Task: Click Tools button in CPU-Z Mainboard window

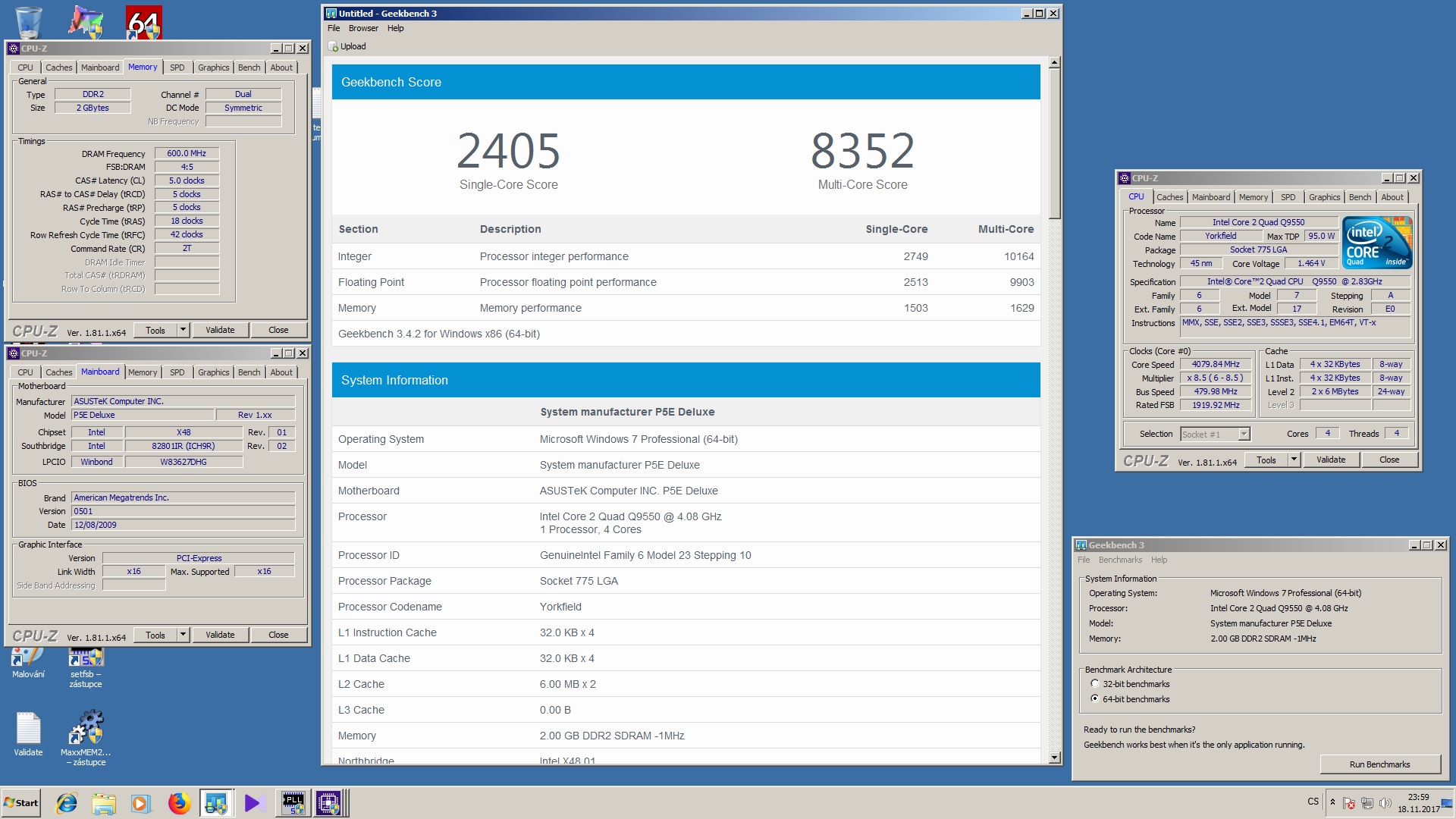Action: 155,635
